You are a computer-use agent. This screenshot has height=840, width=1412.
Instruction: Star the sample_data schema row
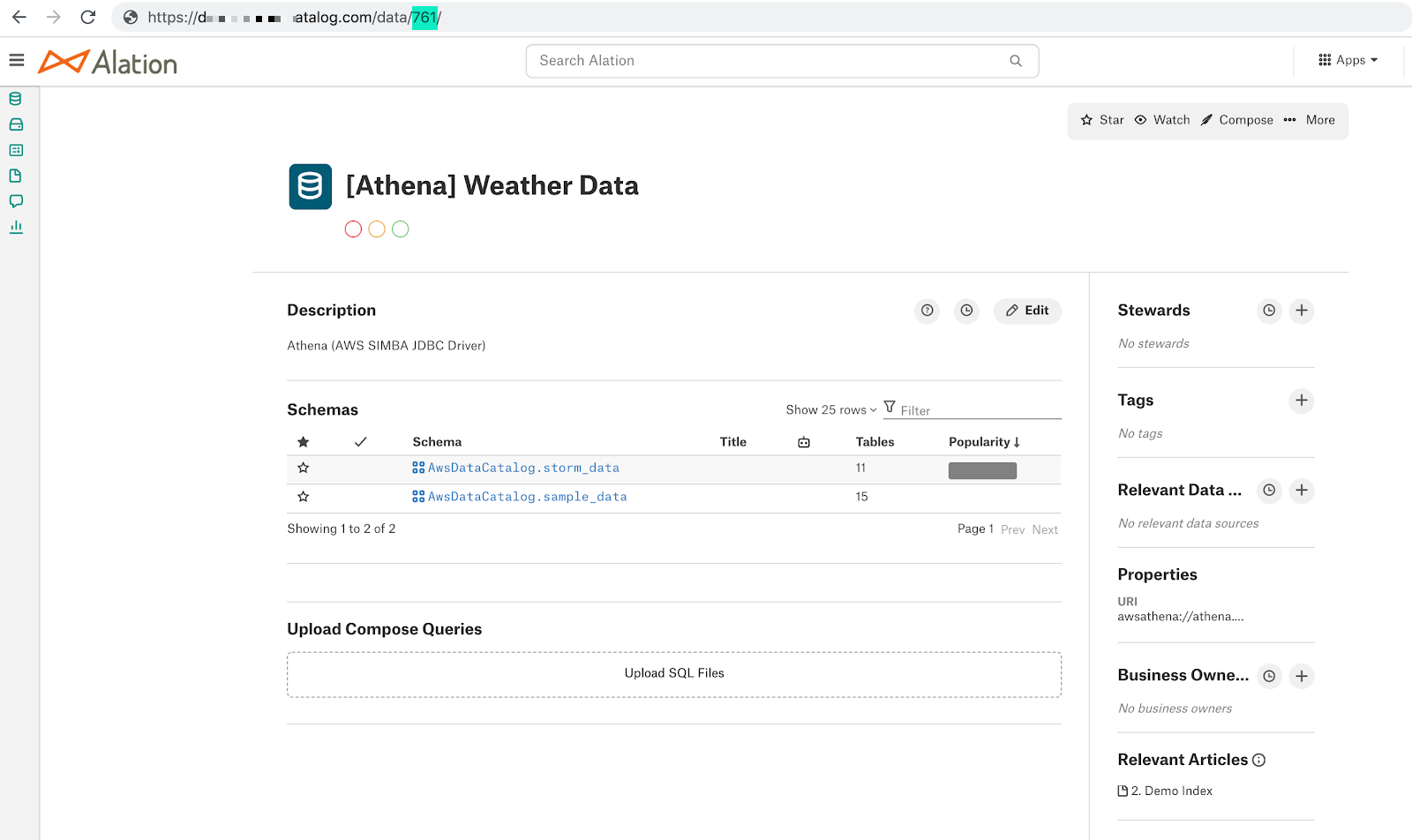[x=304, y=497]
